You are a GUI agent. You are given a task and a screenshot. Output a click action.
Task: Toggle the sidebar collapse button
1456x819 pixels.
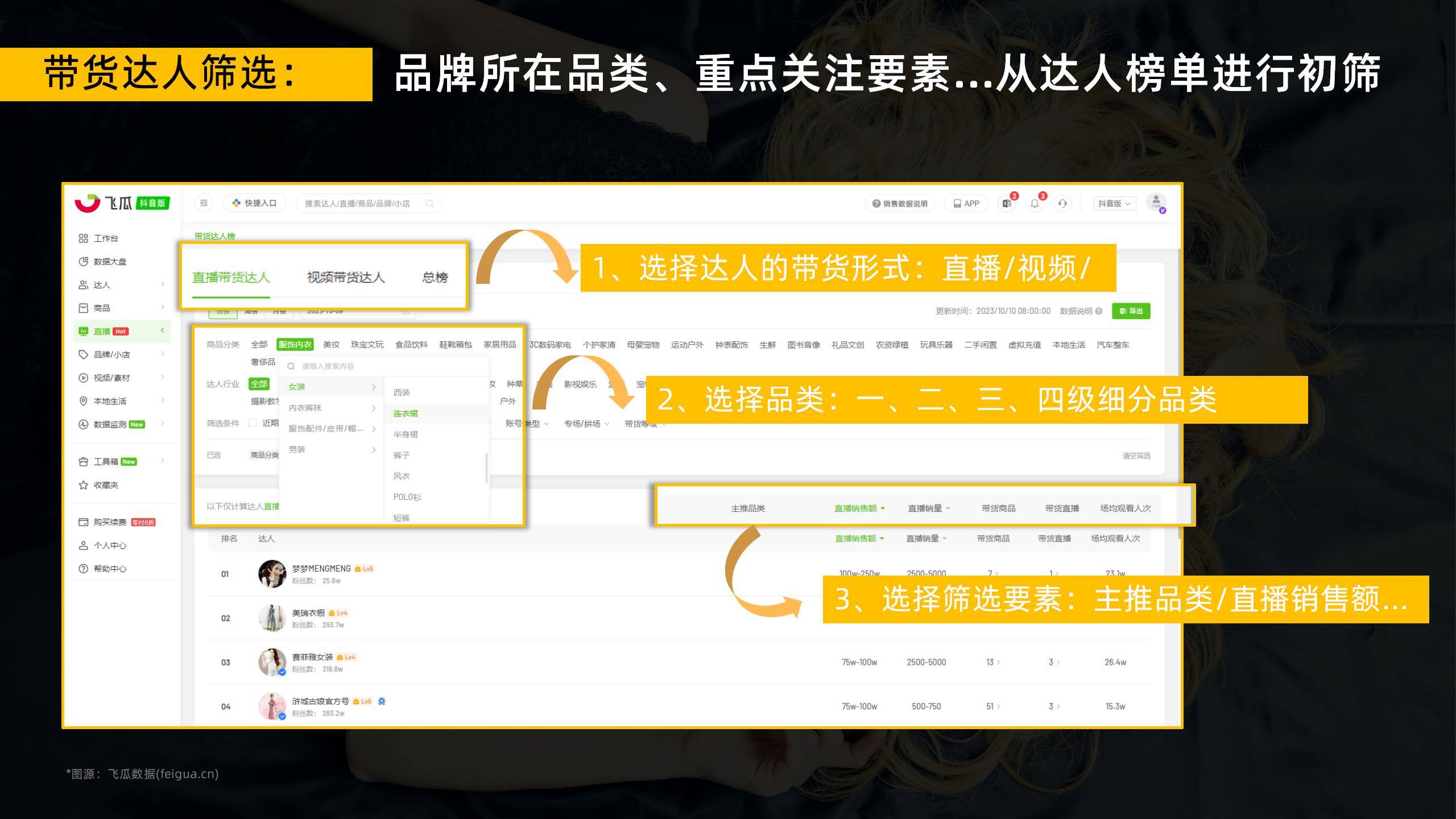tap(203, 203)
